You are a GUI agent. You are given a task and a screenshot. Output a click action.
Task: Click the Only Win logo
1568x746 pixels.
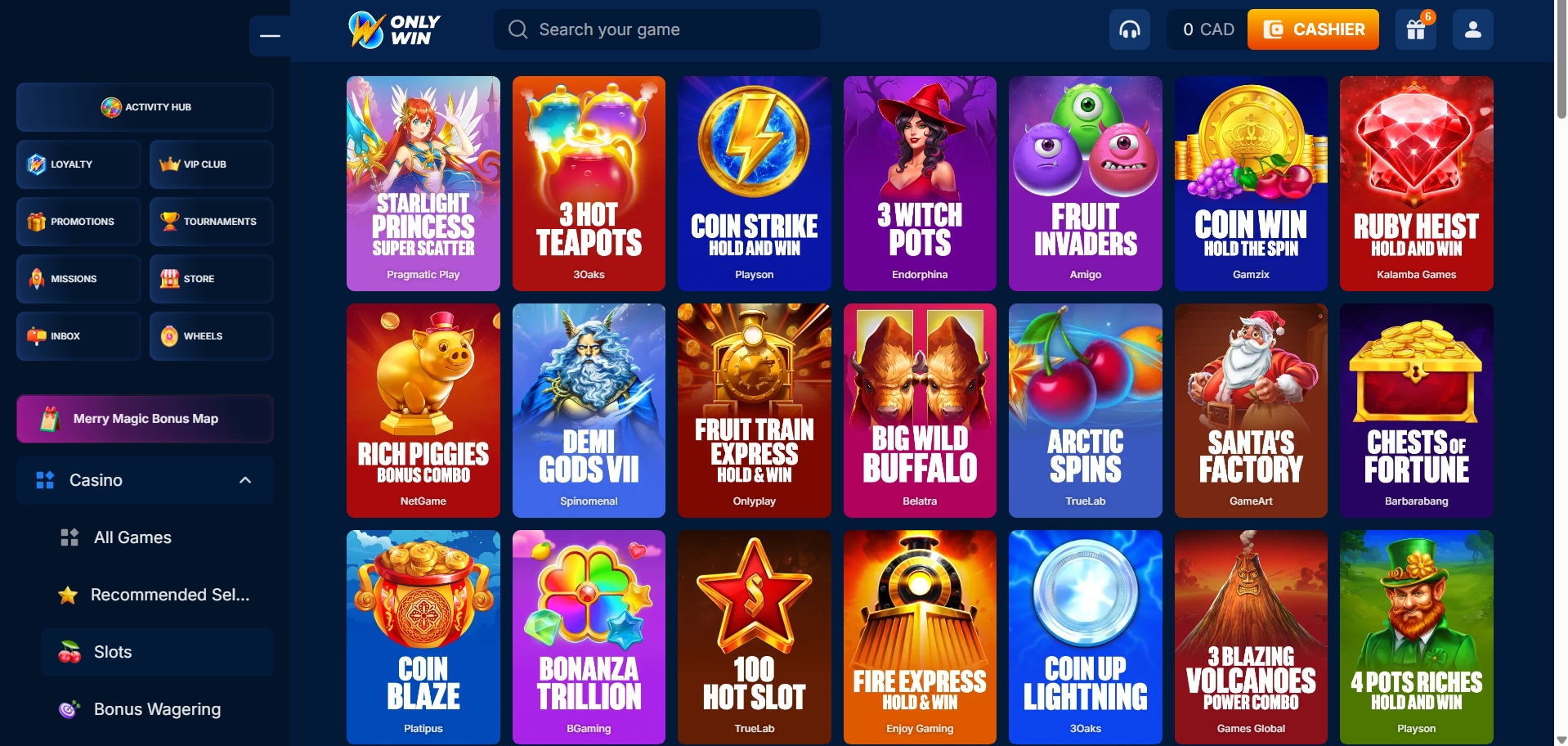click(394, 30)
